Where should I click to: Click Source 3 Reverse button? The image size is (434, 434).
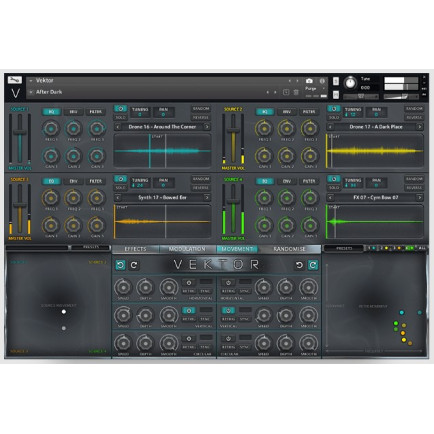(x=201, y=188)
